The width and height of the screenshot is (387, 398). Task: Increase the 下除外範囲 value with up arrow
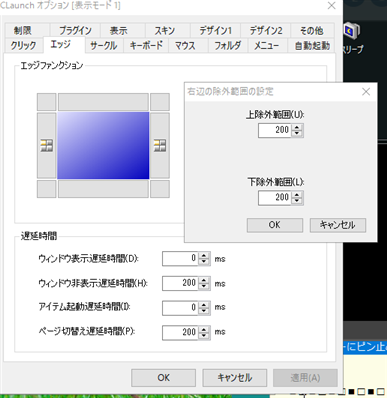(x=297, y=194)
